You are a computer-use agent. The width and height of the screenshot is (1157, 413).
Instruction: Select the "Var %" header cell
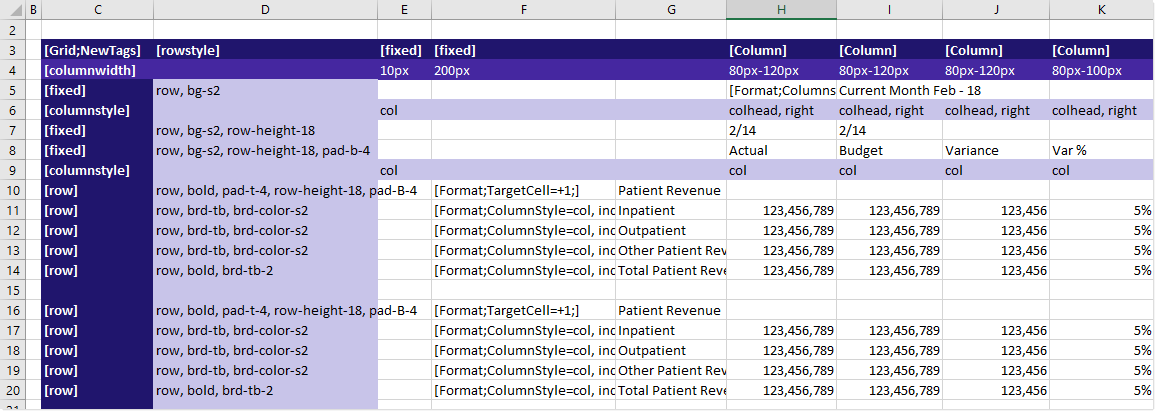pos(1101,150)
